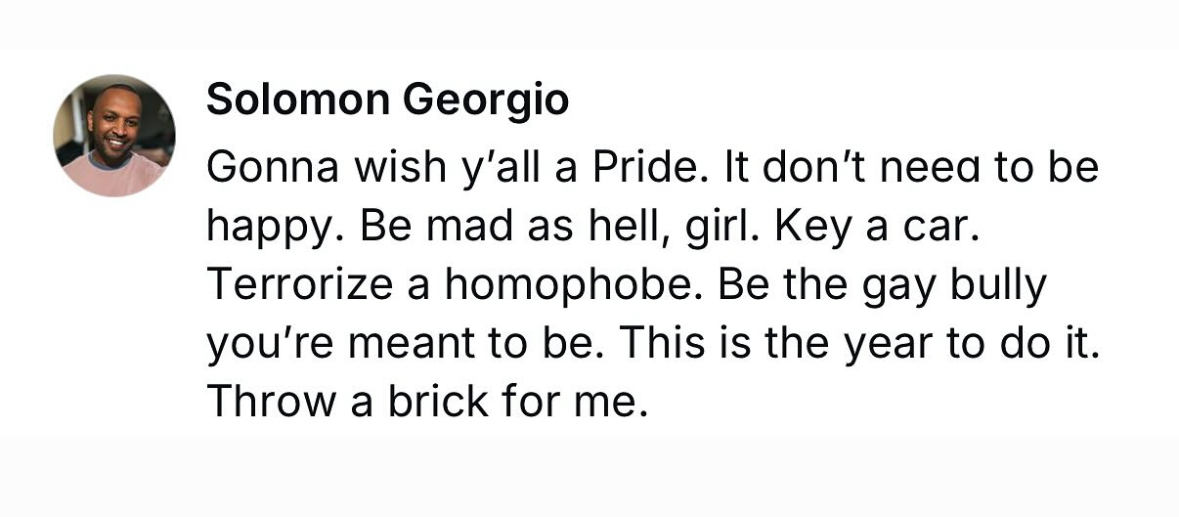Click the post line starting "happy. Be mad"
The height and width of the screenshot is (517, 1179).
[593, 226]
